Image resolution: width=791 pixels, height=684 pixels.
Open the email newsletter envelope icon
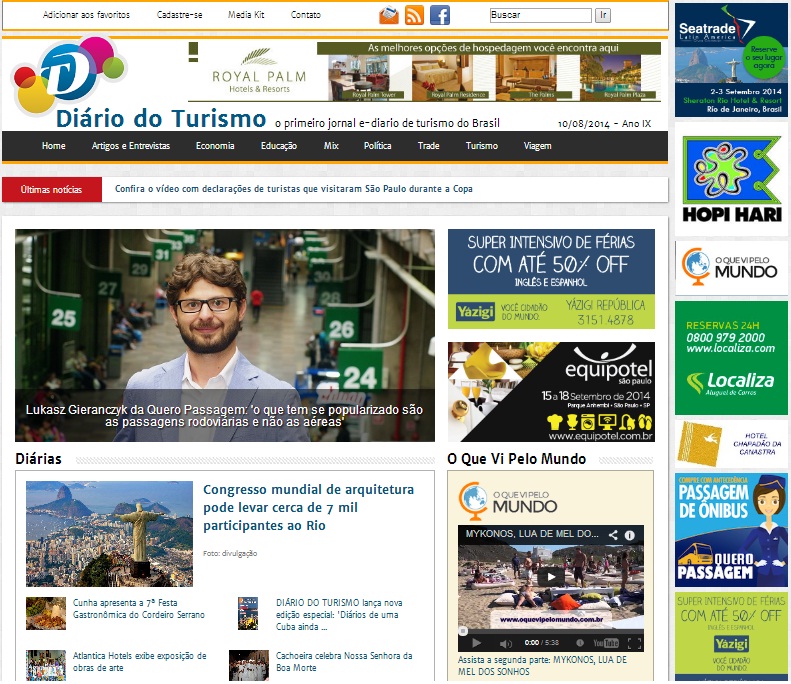tap(389, 15)
